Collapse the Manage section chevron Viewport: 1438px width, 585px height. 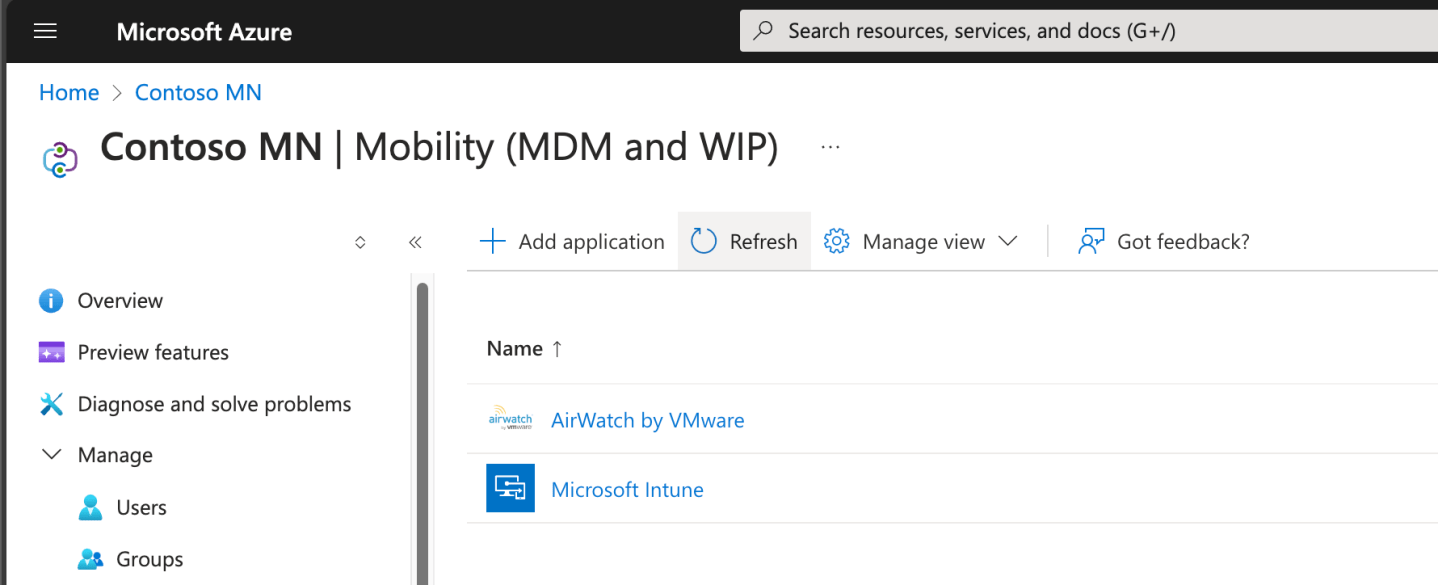tap(51, 455)
